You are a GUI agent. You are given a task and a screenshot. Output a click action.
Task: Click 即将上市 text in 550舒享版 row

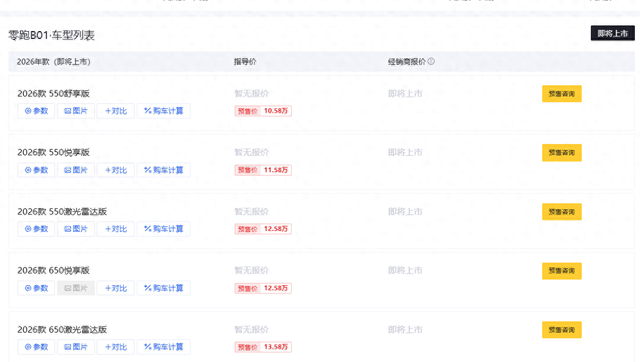tap(405, 93)
